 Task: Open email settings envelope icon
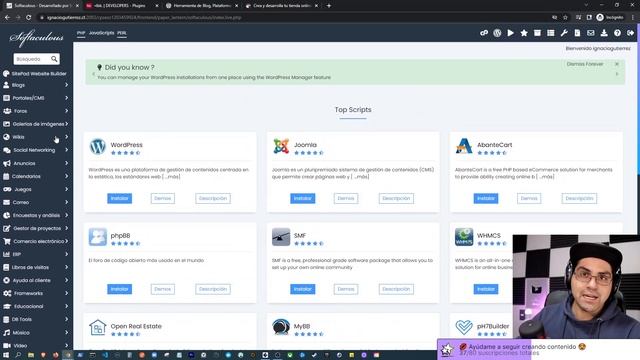pos(591,33)
